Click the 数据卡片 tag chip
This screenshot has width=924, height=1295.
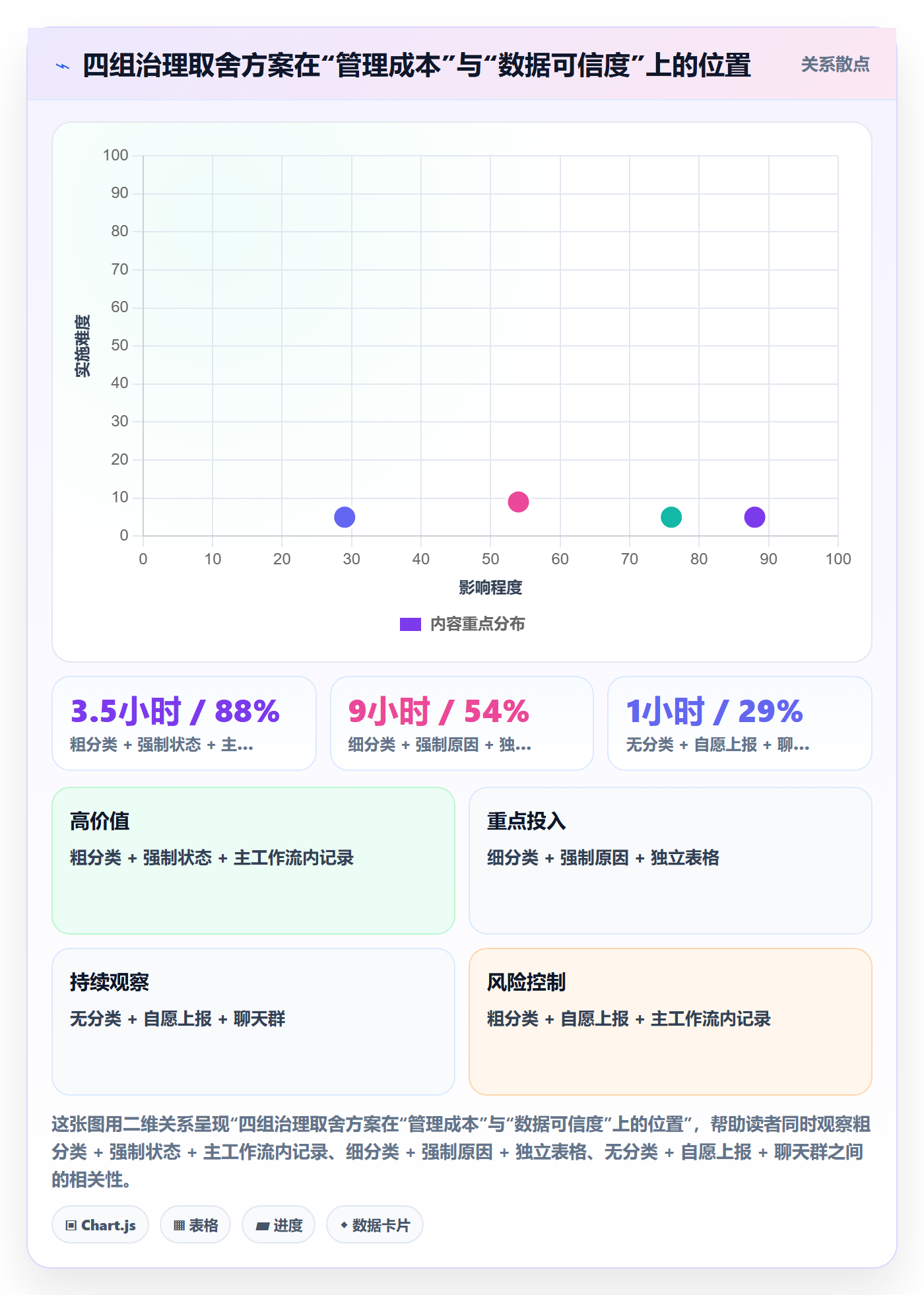click(375, 1225)
